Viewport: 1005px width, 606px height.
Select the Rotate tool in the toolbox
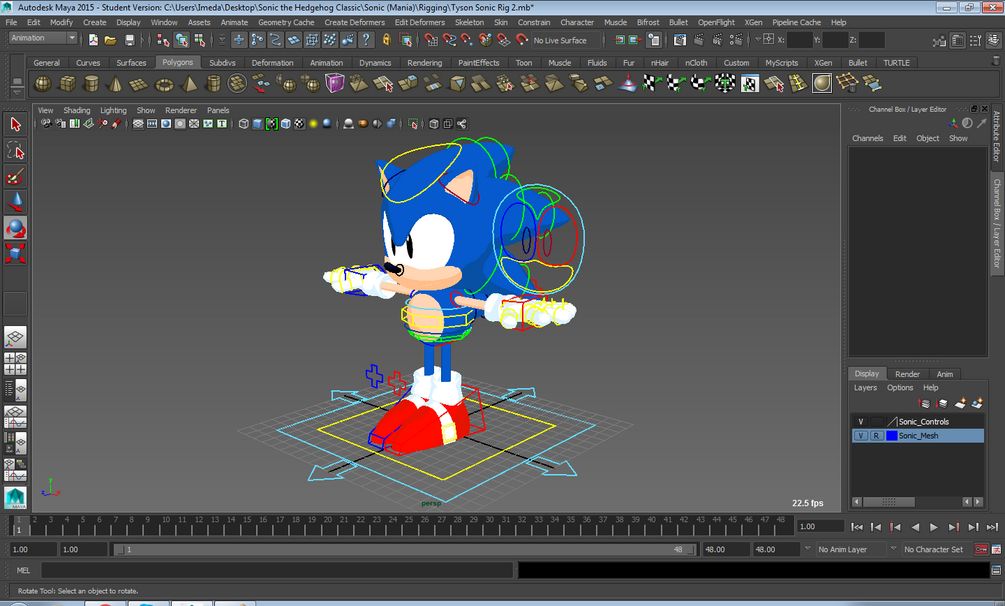(x=15, y=228)
